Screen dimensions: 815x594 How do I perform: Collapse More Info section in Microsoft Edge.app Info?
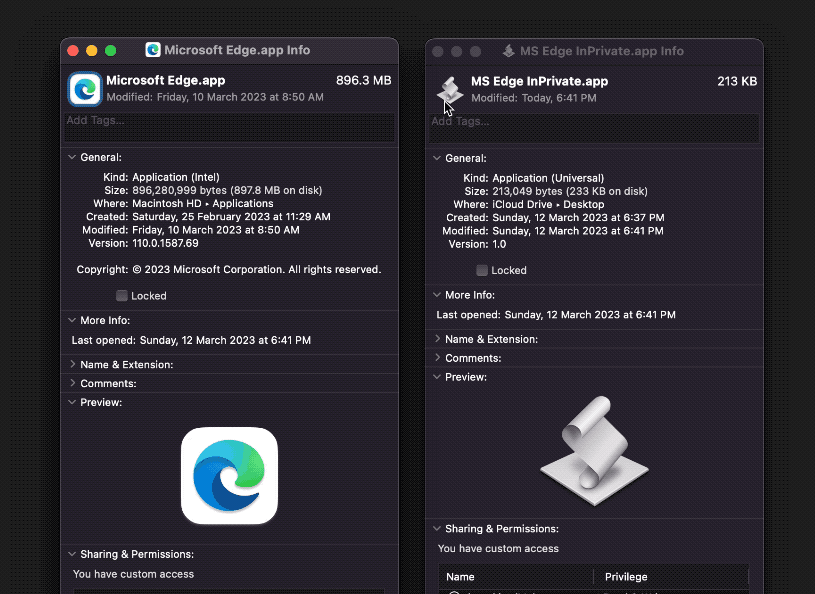72,320
